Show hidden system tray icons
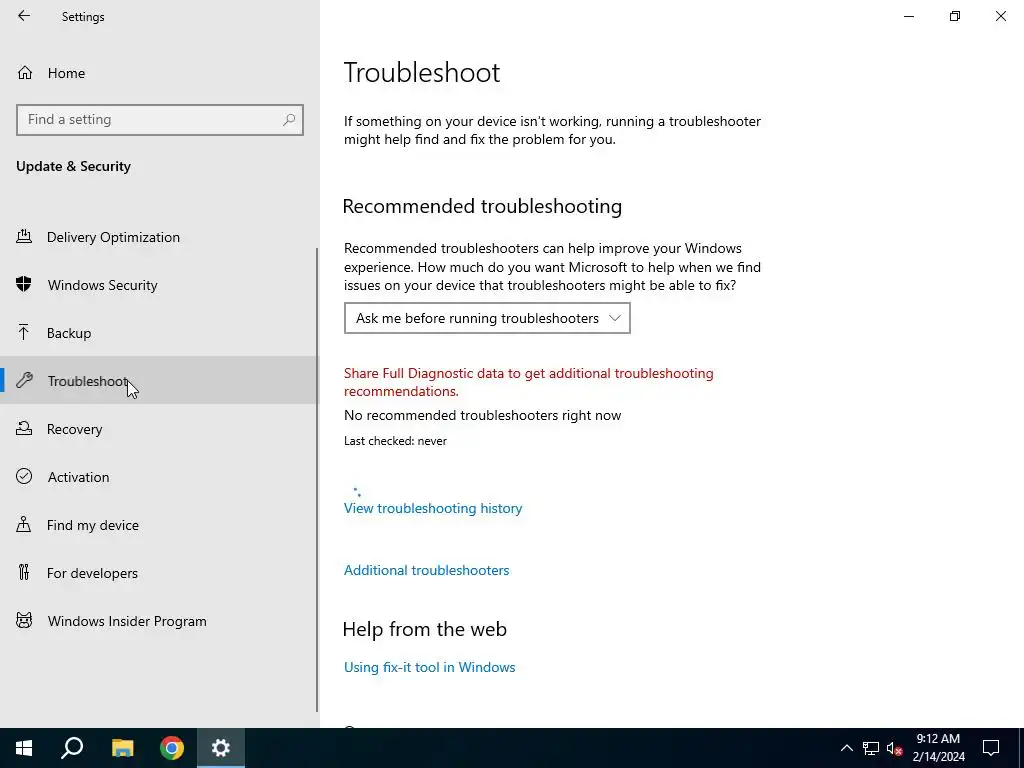 [x=846, y=748]
